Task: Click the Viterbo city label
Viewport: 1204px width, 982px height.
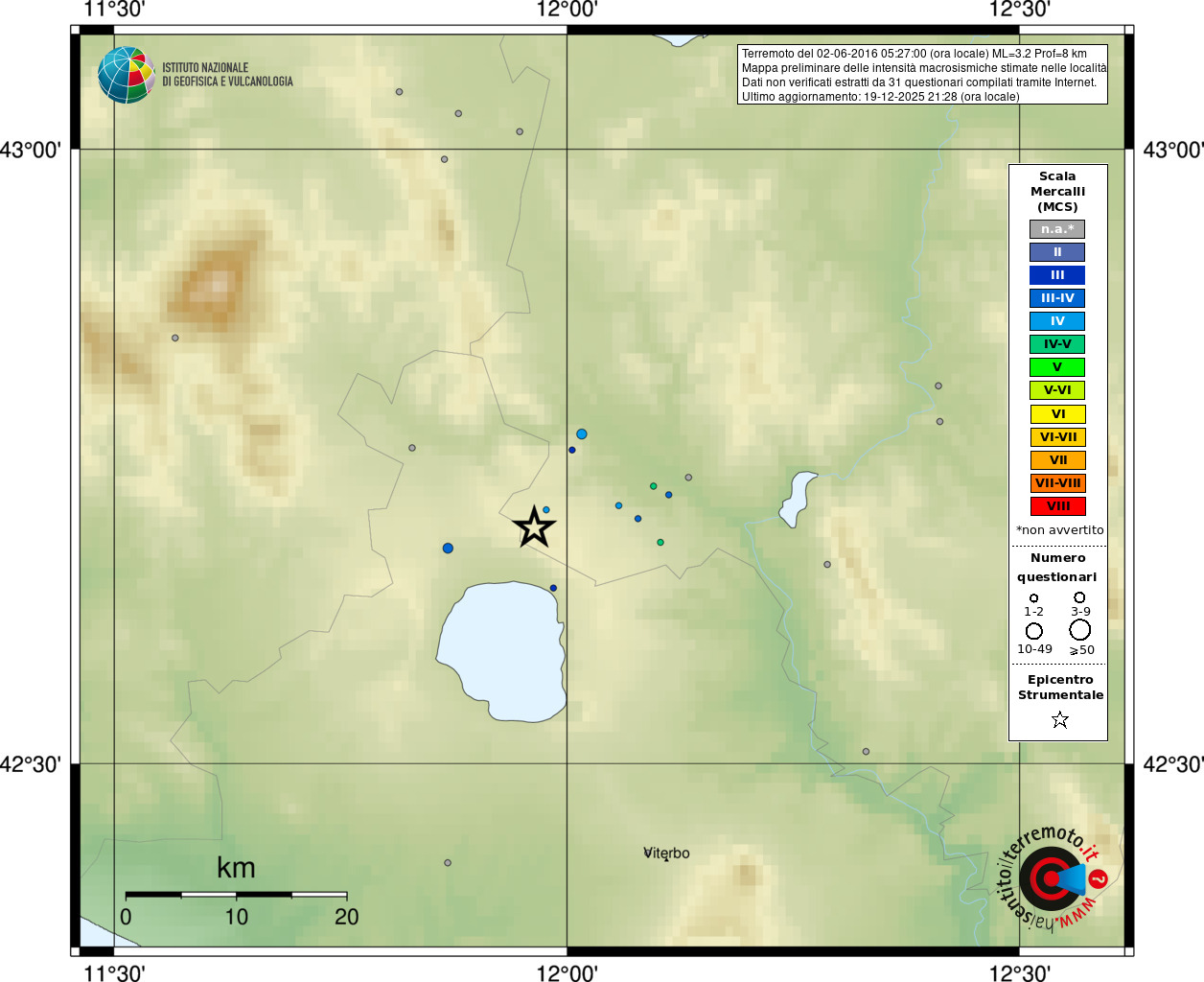Action: coord(666,853)
